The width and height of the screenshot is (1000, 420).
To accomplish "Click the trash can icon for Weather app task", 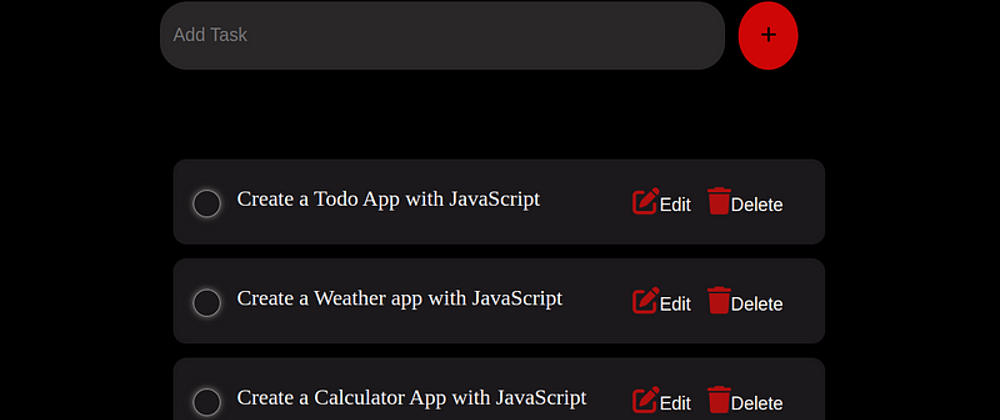I will [719, 300].
